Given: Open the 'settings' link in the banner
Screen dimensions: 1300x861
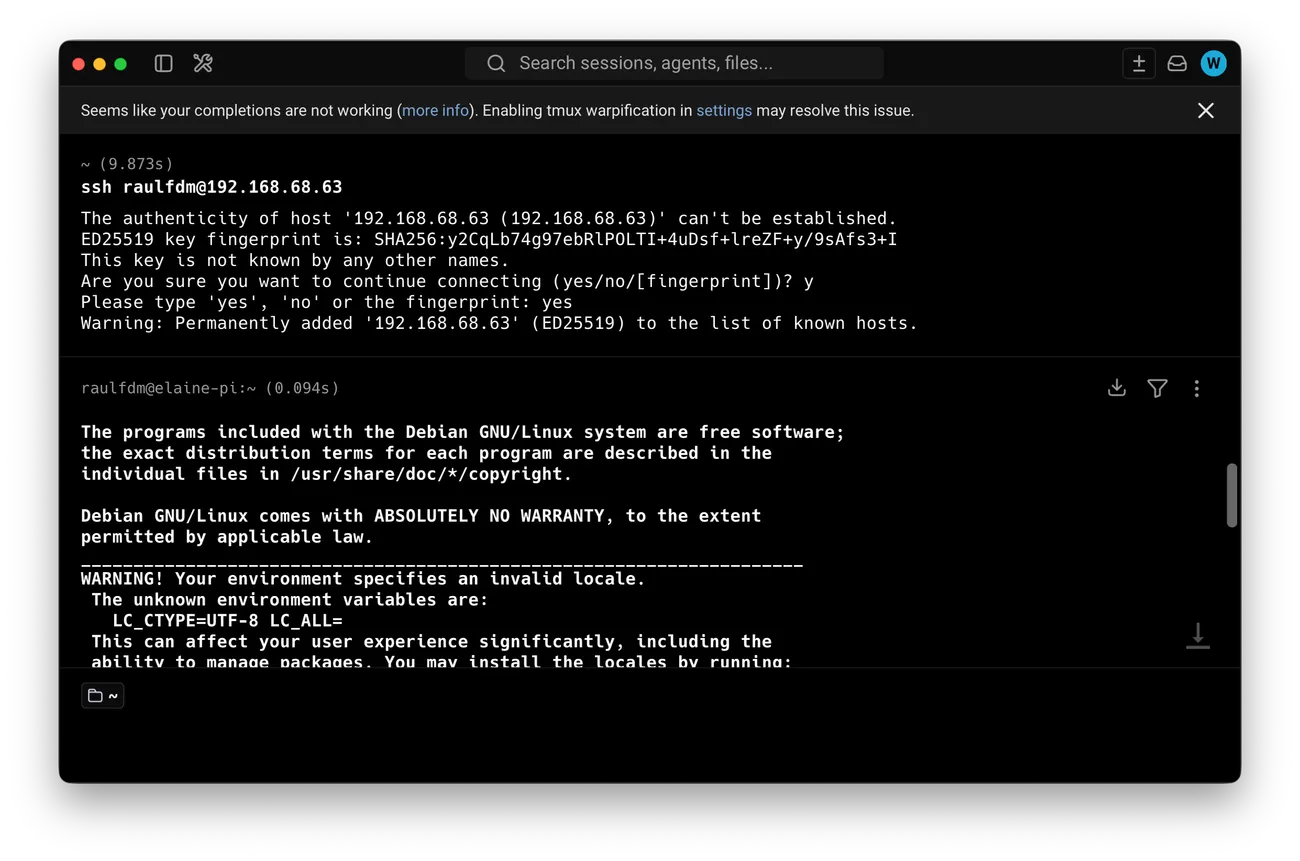Looking at the screenshot, I should click(724, 111).
